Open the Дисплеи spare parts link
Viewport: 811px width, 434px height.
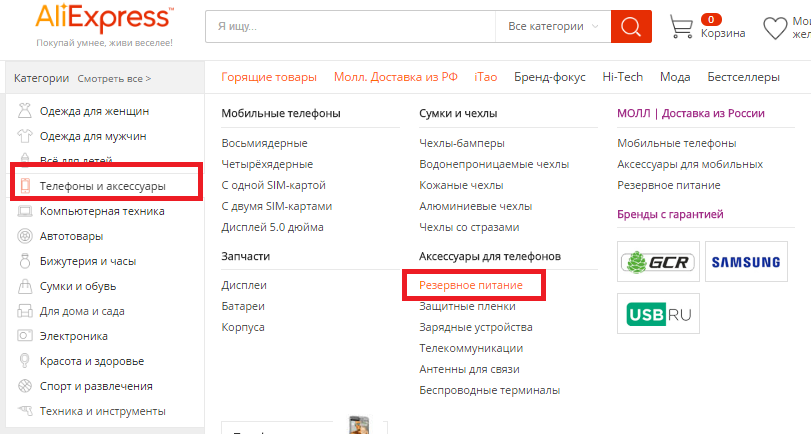pos(244,285)
